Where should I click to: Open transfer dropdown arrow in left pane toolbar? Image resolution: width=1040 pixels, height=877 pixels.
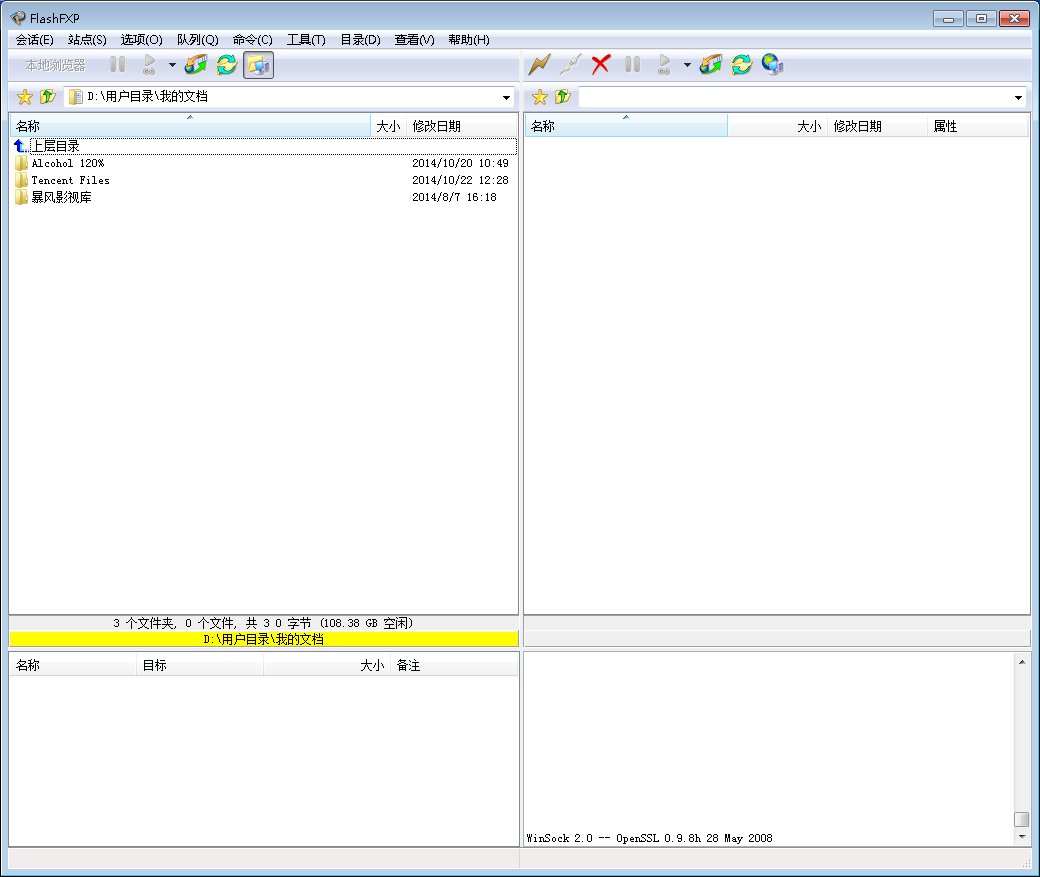coord(172,65)
